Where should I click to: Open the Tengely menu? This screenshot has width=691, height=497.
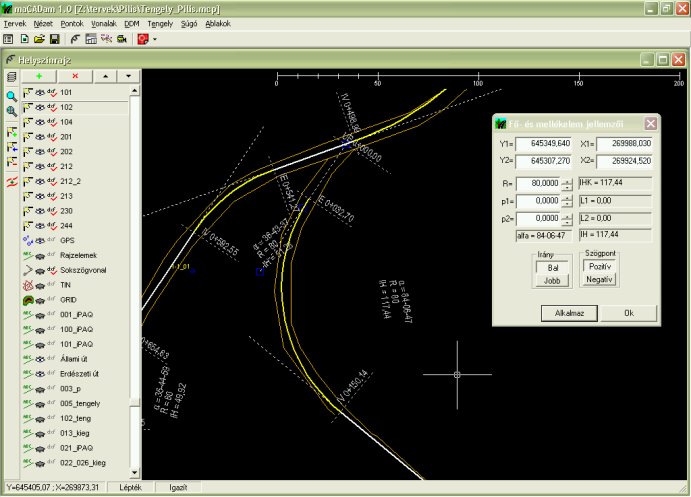(160, 24)
